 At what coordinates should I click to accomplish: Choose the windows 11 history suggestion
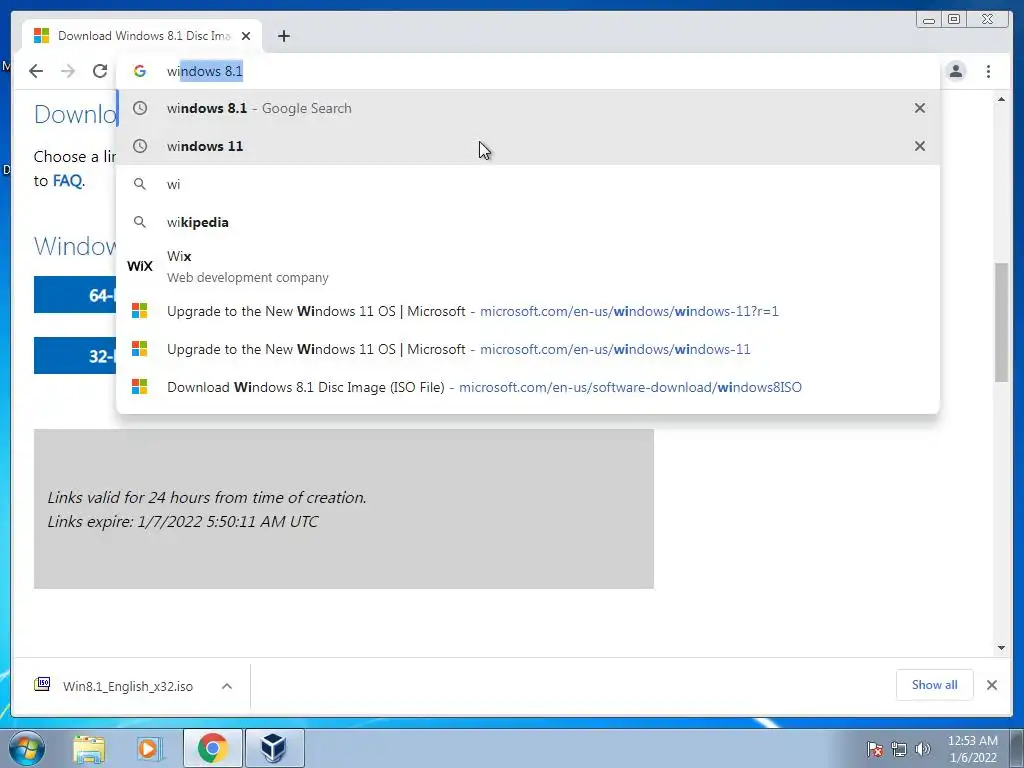tap(528, 146)
